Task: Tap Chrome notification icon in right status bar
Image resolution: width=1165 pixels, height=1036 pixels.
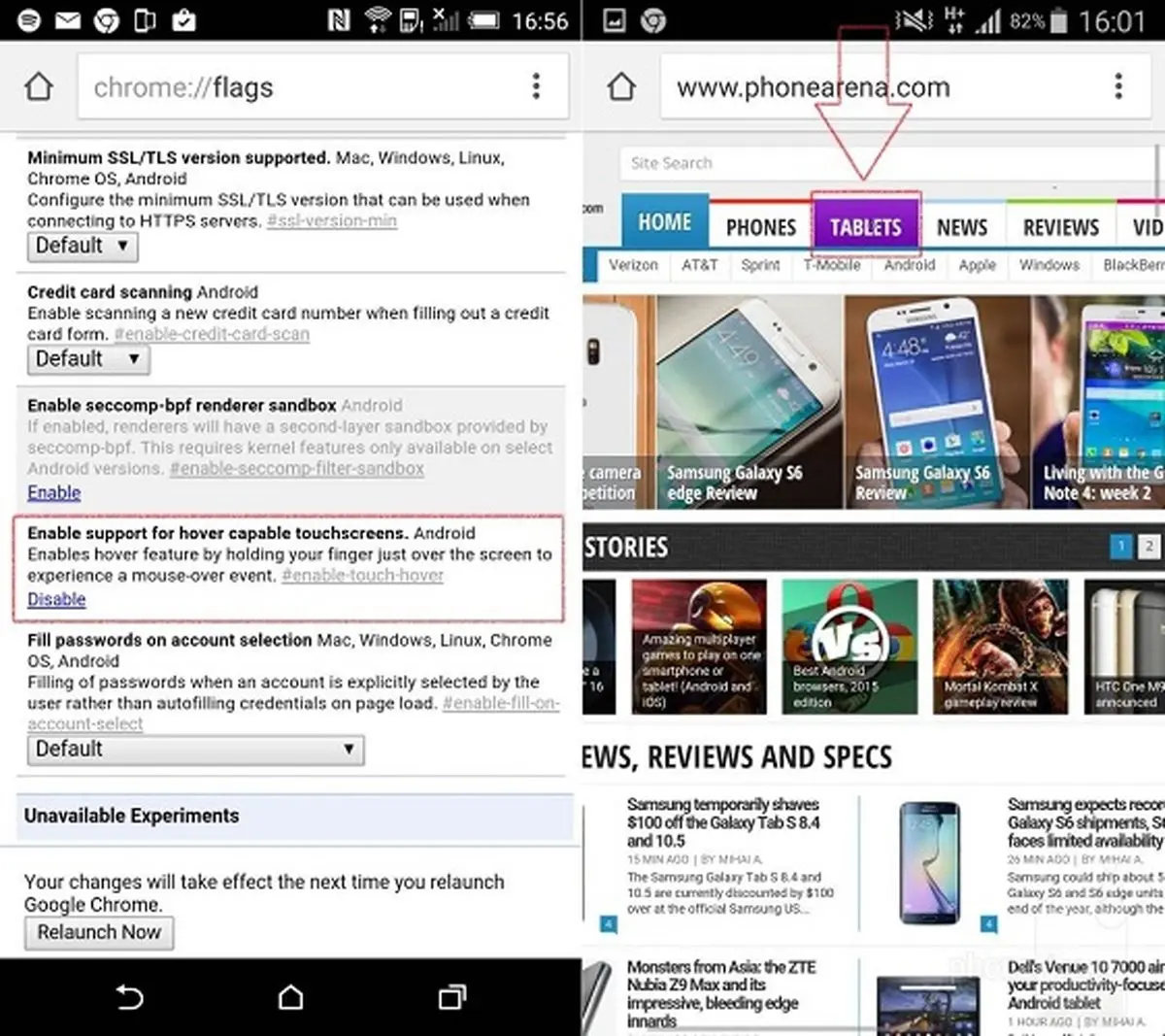Action: 653,20
